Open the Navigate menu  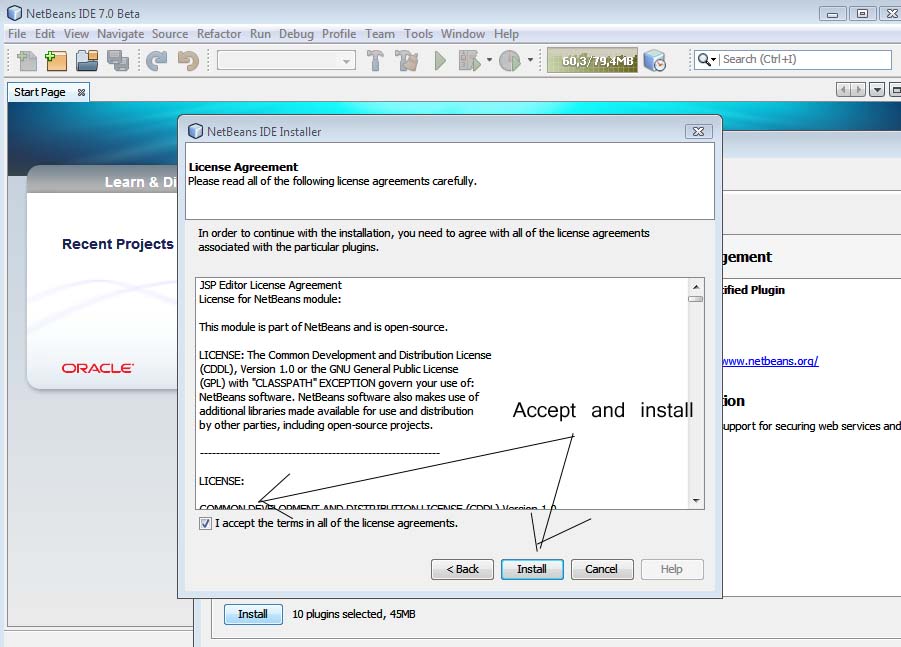pos(120,34)
